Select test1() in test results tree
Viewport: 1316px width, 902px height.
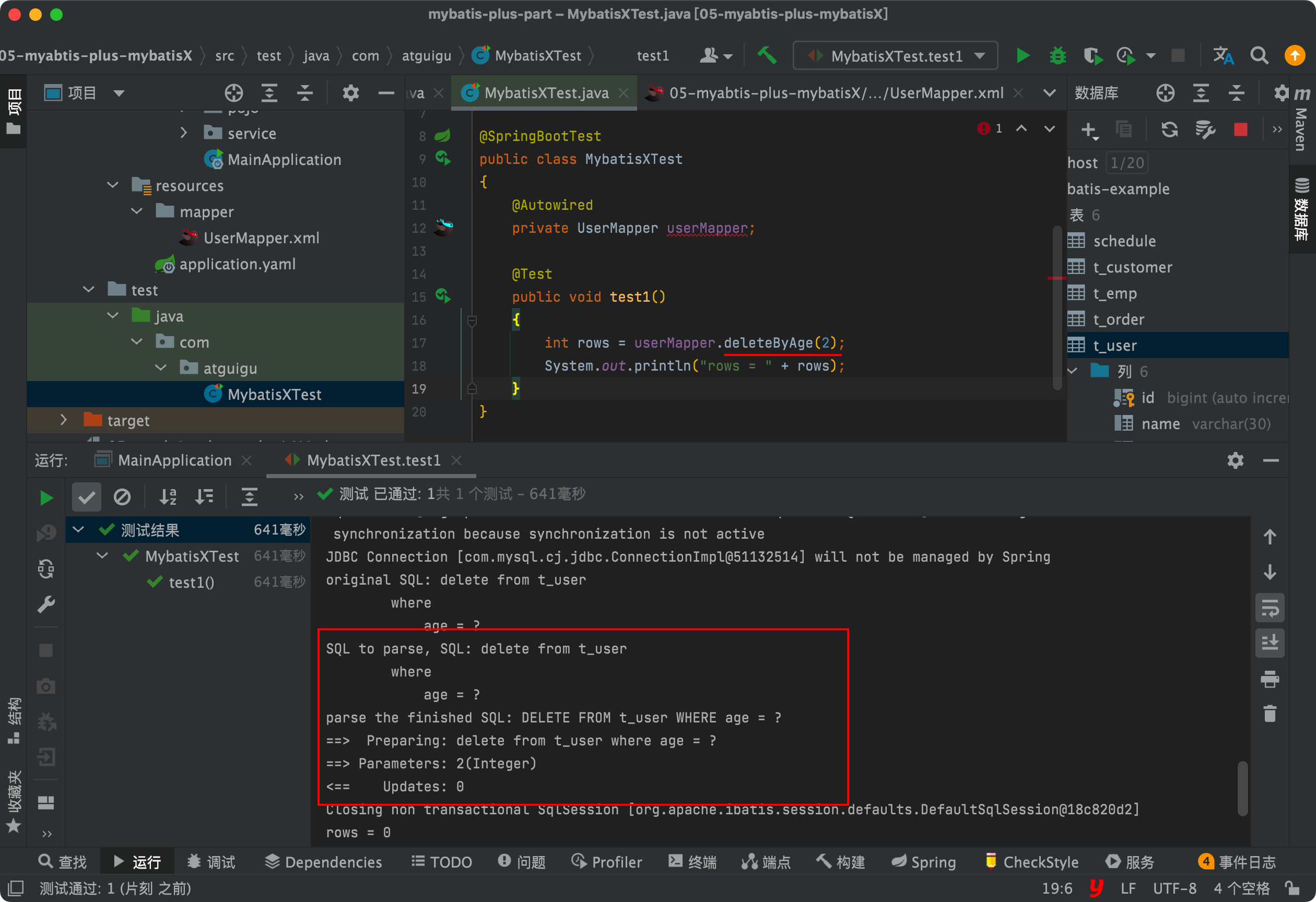point(192,581)
